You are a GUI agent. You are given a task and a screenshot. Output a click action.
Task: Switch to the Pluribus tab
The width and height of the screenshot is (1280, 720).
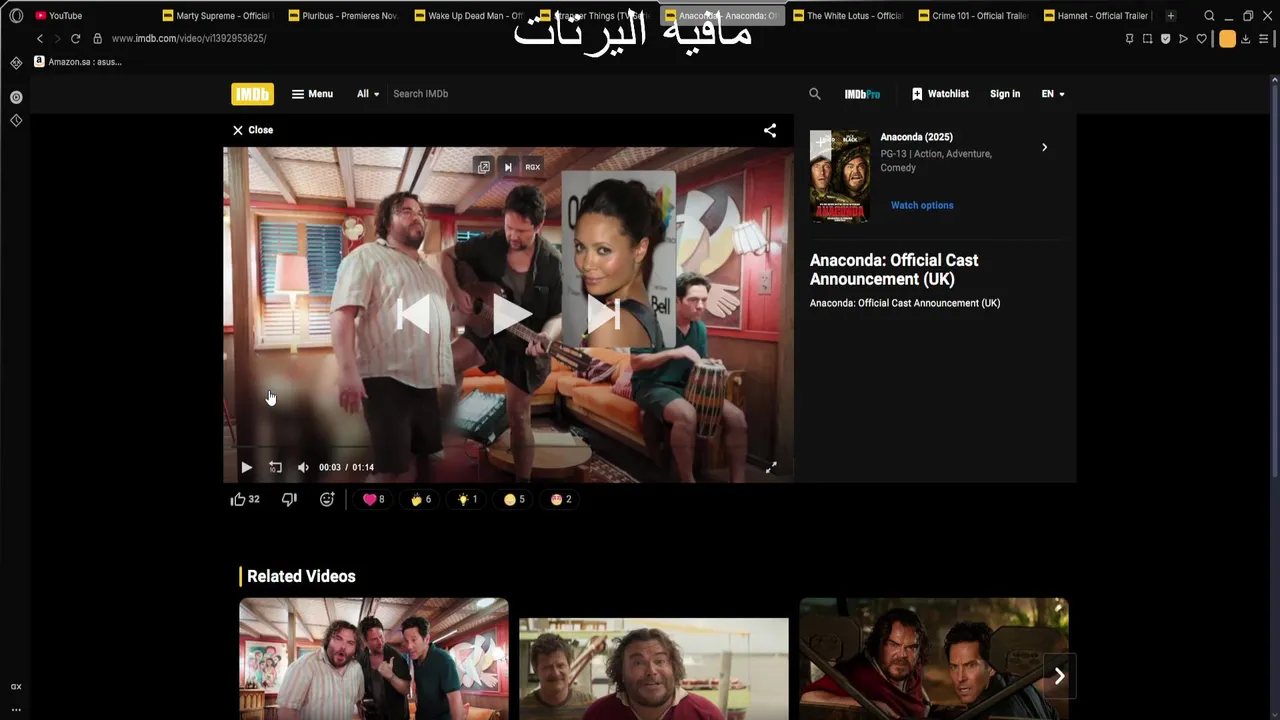[344, 15]
